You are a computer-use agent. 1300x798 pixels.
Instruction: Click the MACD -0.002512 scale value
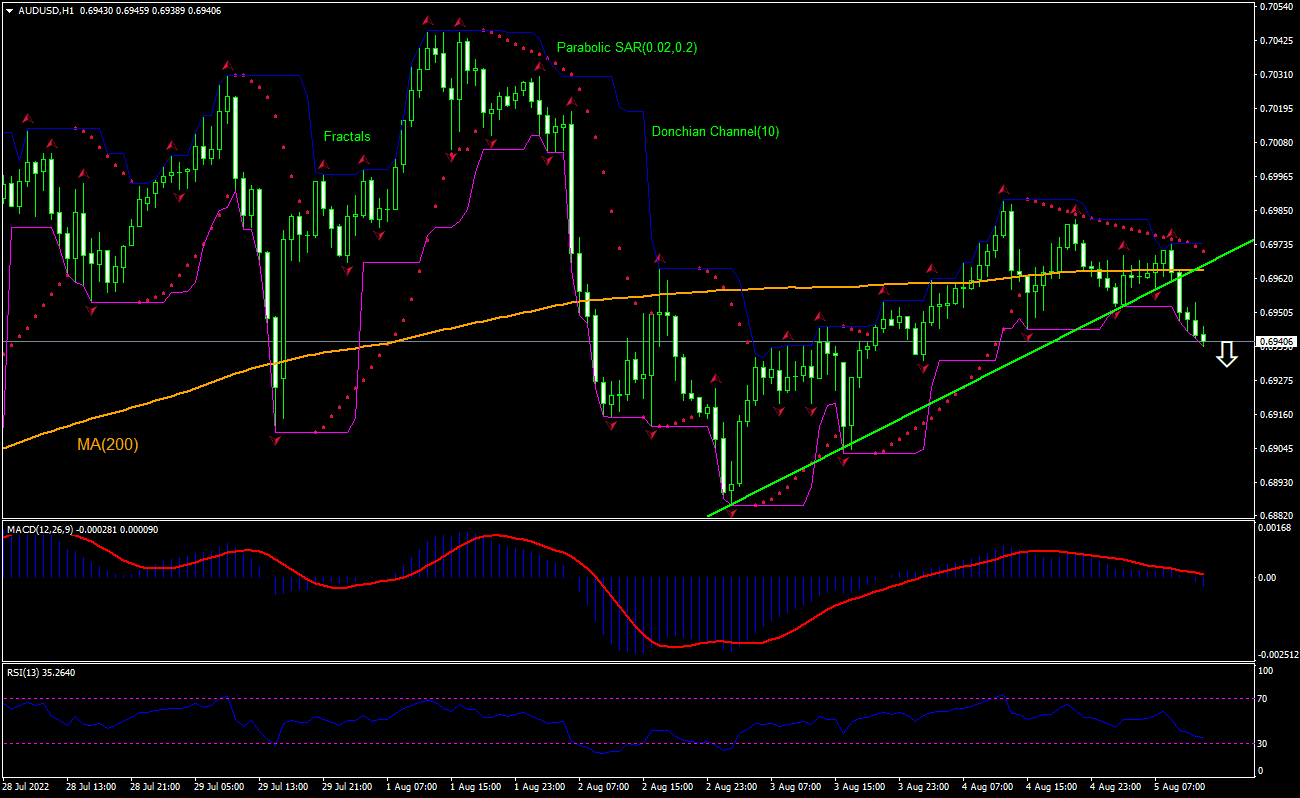[x=1275, y=654]
